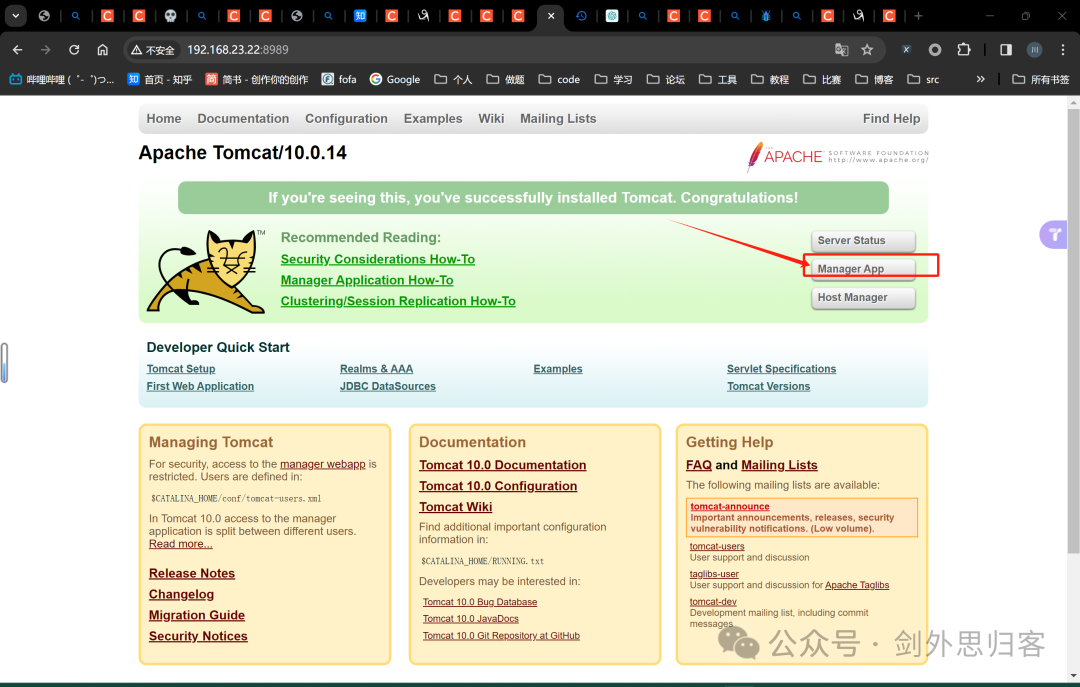Open the fofa bookmark

click(339, 79)
